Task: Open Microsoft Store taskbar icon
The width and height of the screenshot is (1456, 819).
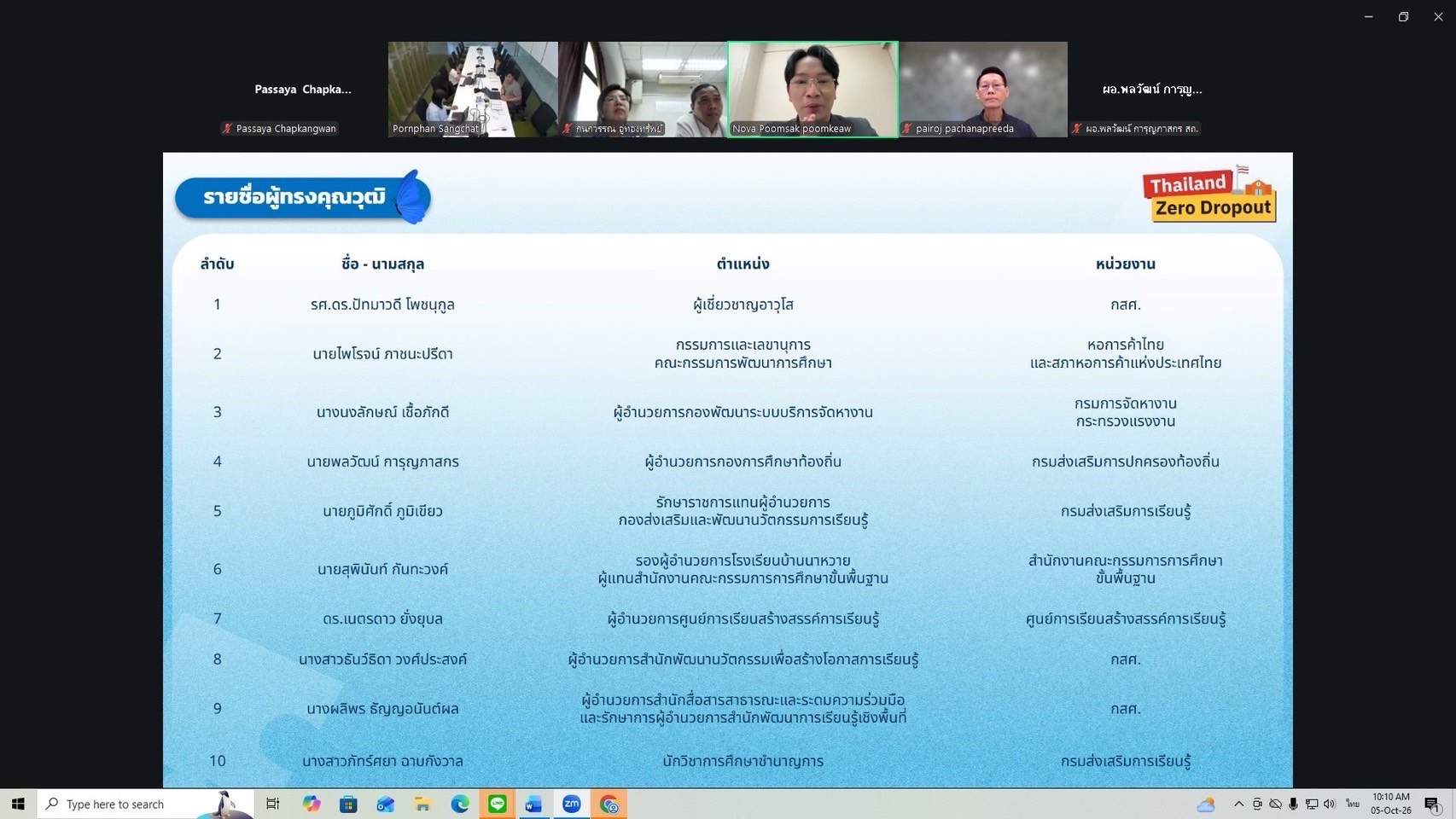Action: click(348, 804)
